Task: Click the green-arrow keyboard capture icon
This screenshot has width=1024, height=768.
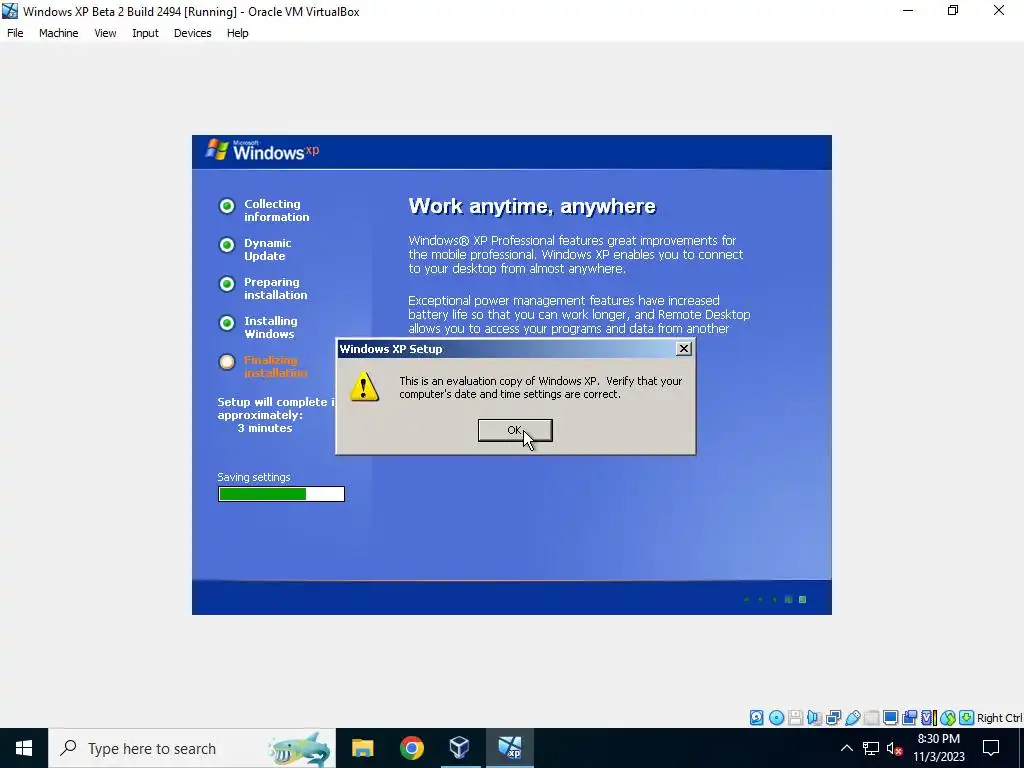Action: (x=967, y=718)
